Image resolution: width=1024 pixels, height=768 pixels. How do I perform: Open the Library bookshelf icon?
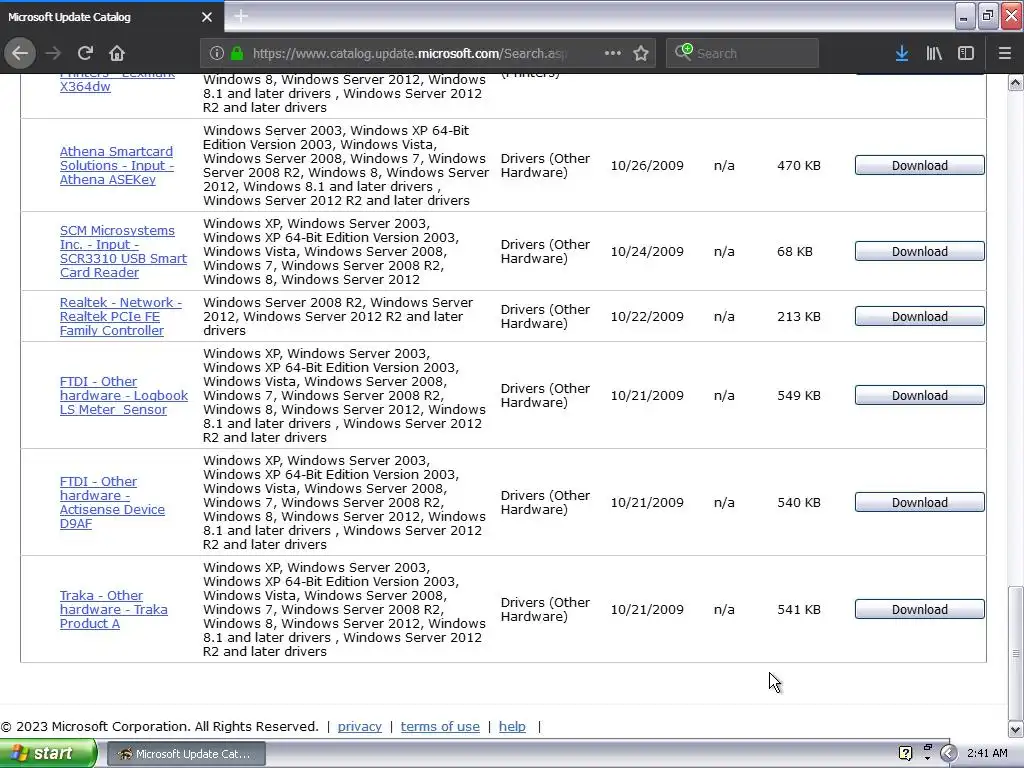point(934,53)
